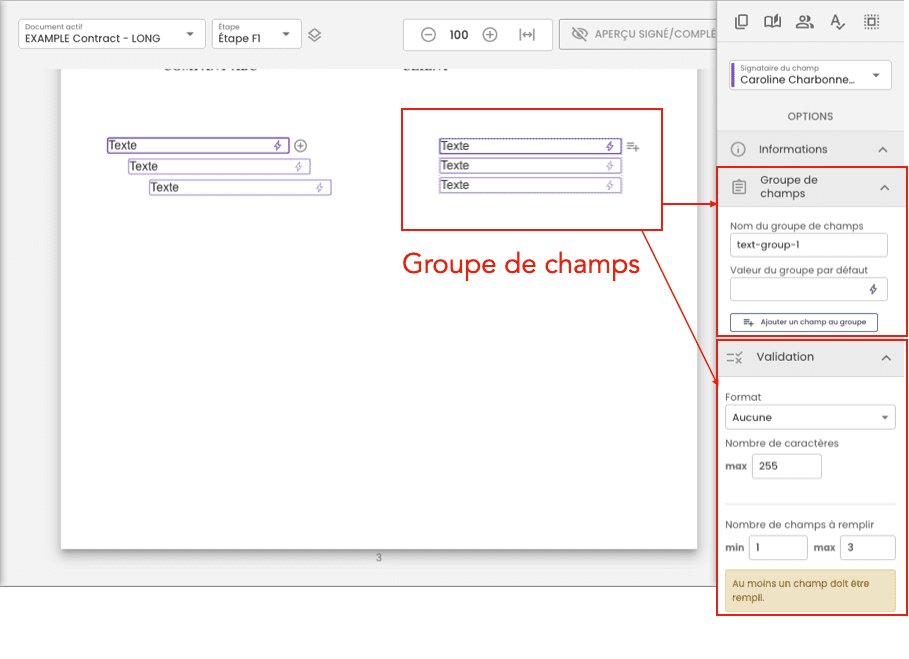
Task: Click the Nom du groupe de champs input
Action: [x=808, y=245]
